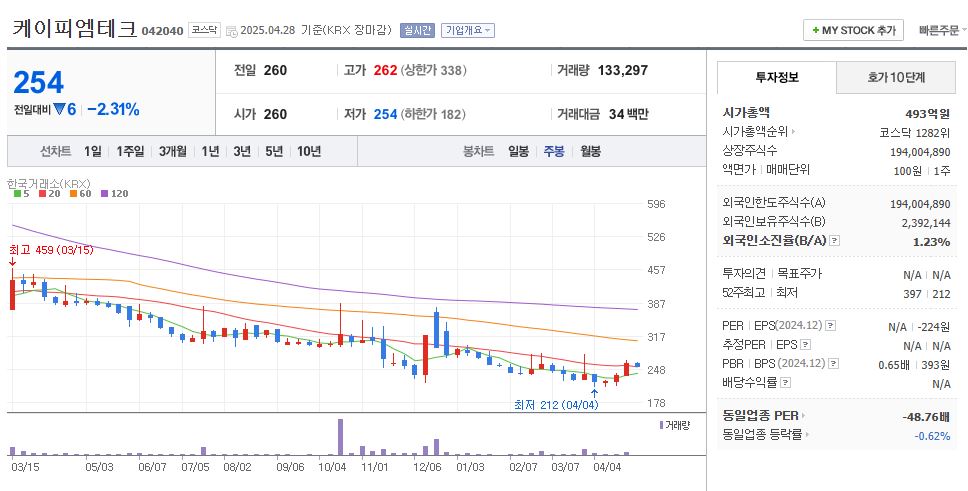Viewport: 968px width, 491px height.
Task: Click the 거래대금 value 34 백만
Action: pyautogui.click(x=628, y=114)
